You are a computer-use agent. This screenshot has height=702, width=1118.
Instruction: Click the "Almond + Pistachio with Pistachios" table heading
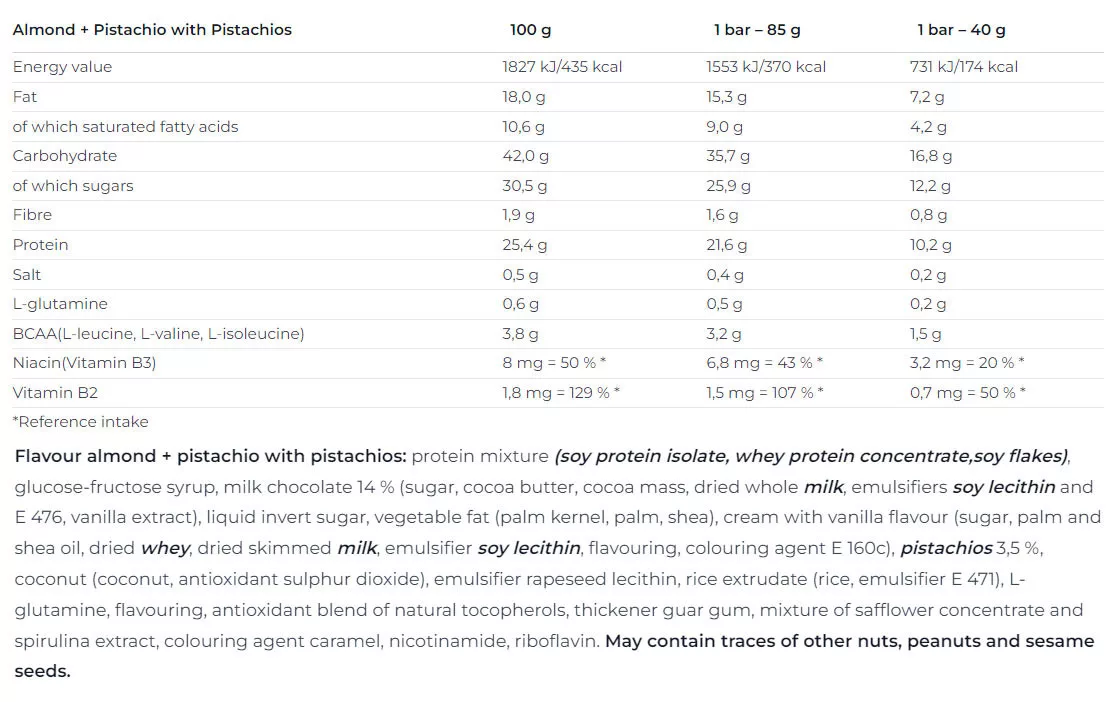[x=152, y=30]
